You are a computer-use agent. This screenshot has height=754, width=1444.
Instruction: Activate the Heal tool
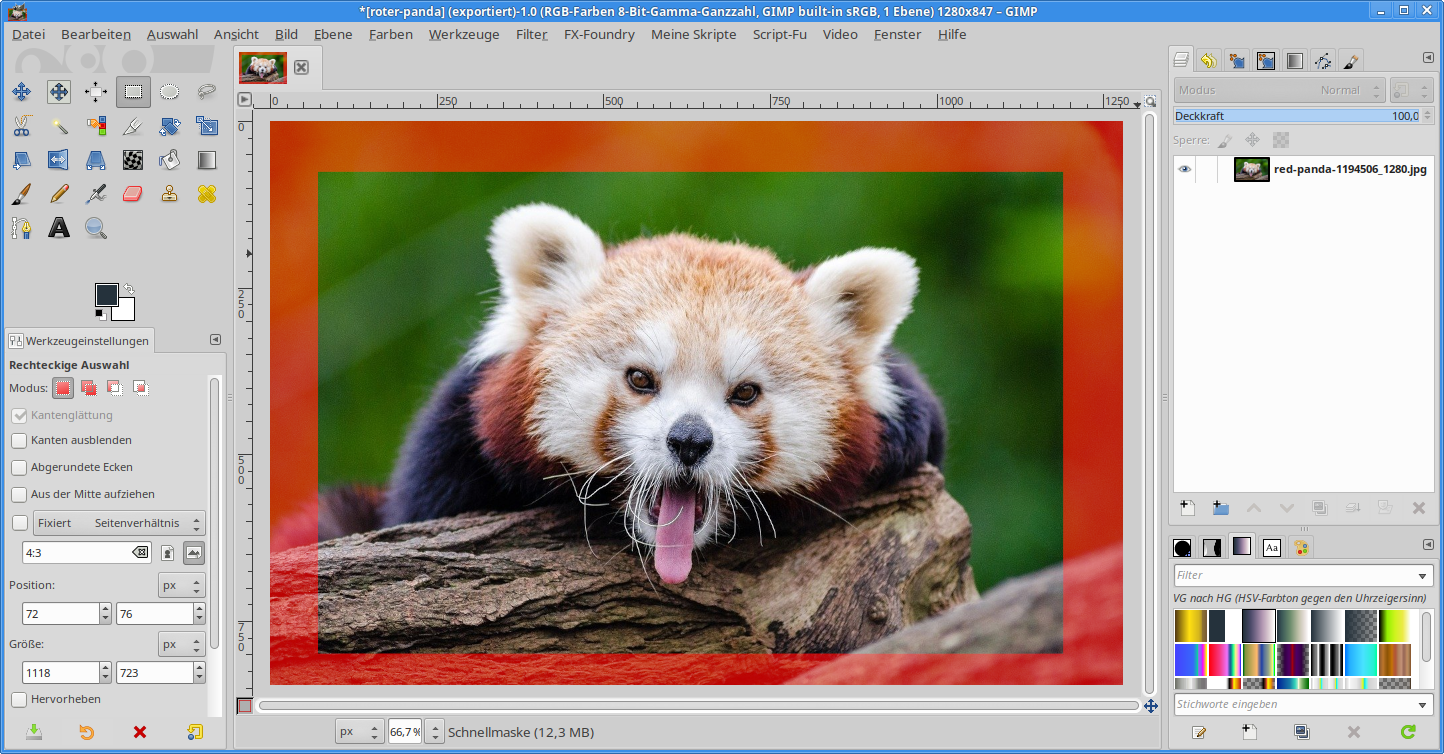click(x=207, y=194)
